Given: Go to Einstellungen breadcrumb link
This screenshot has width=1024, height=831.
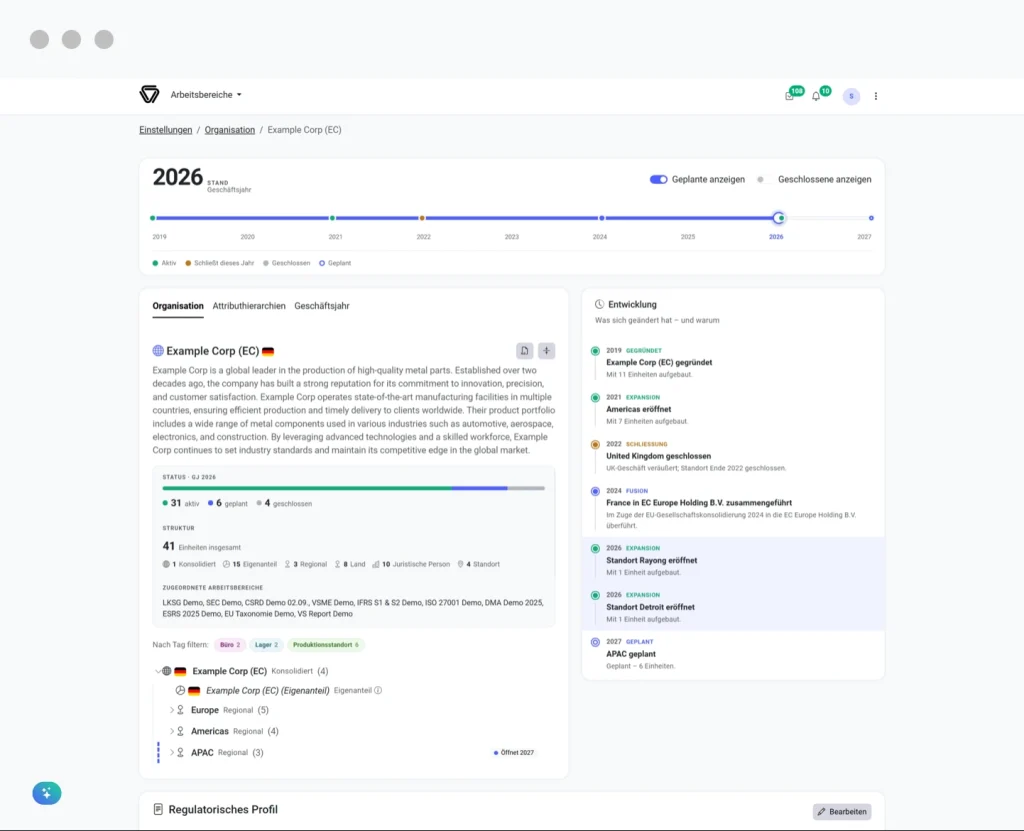Looking at the screenshot, I should point(166,130).
